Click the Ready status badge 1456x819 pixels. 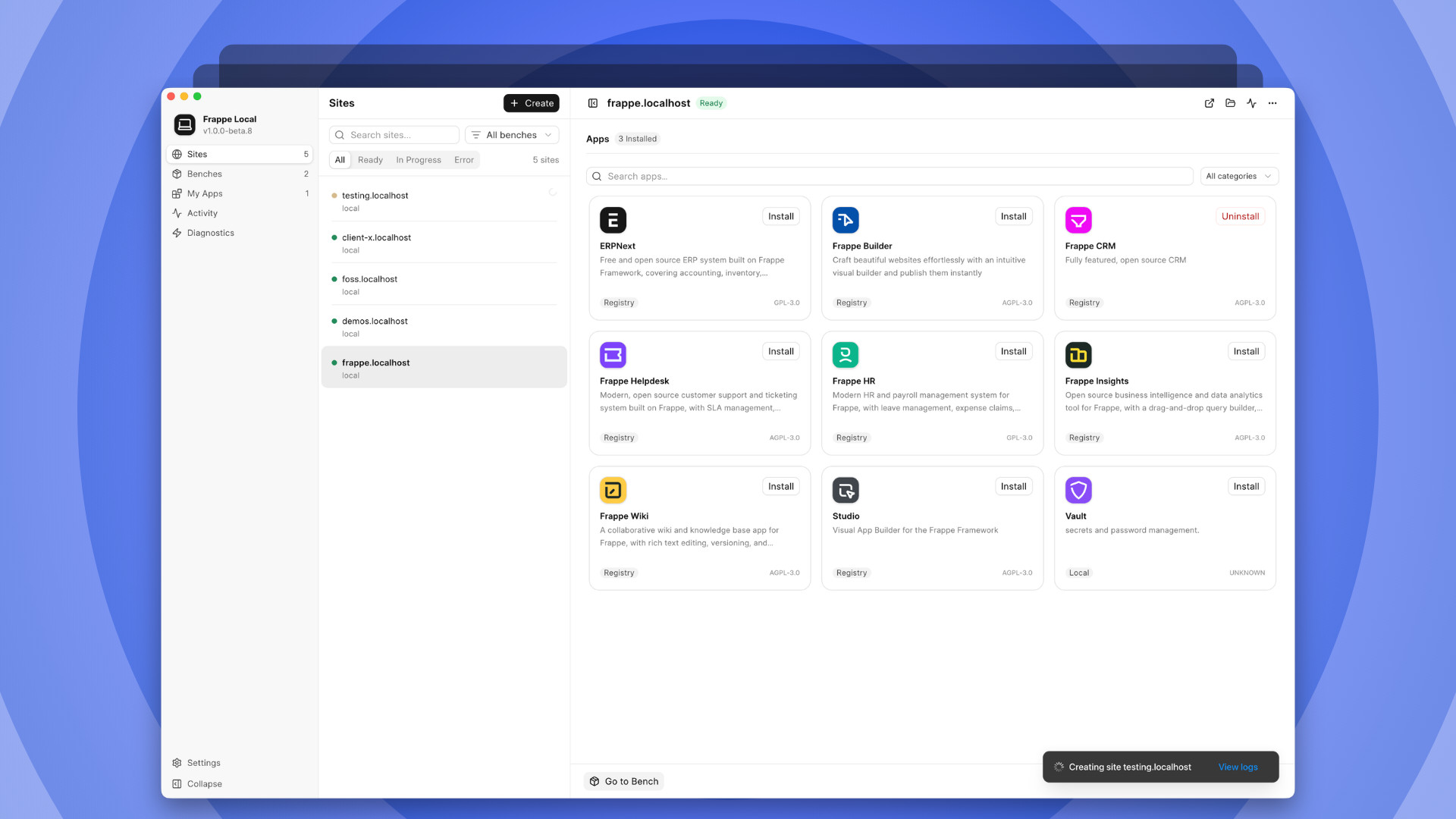coord(711,103)
